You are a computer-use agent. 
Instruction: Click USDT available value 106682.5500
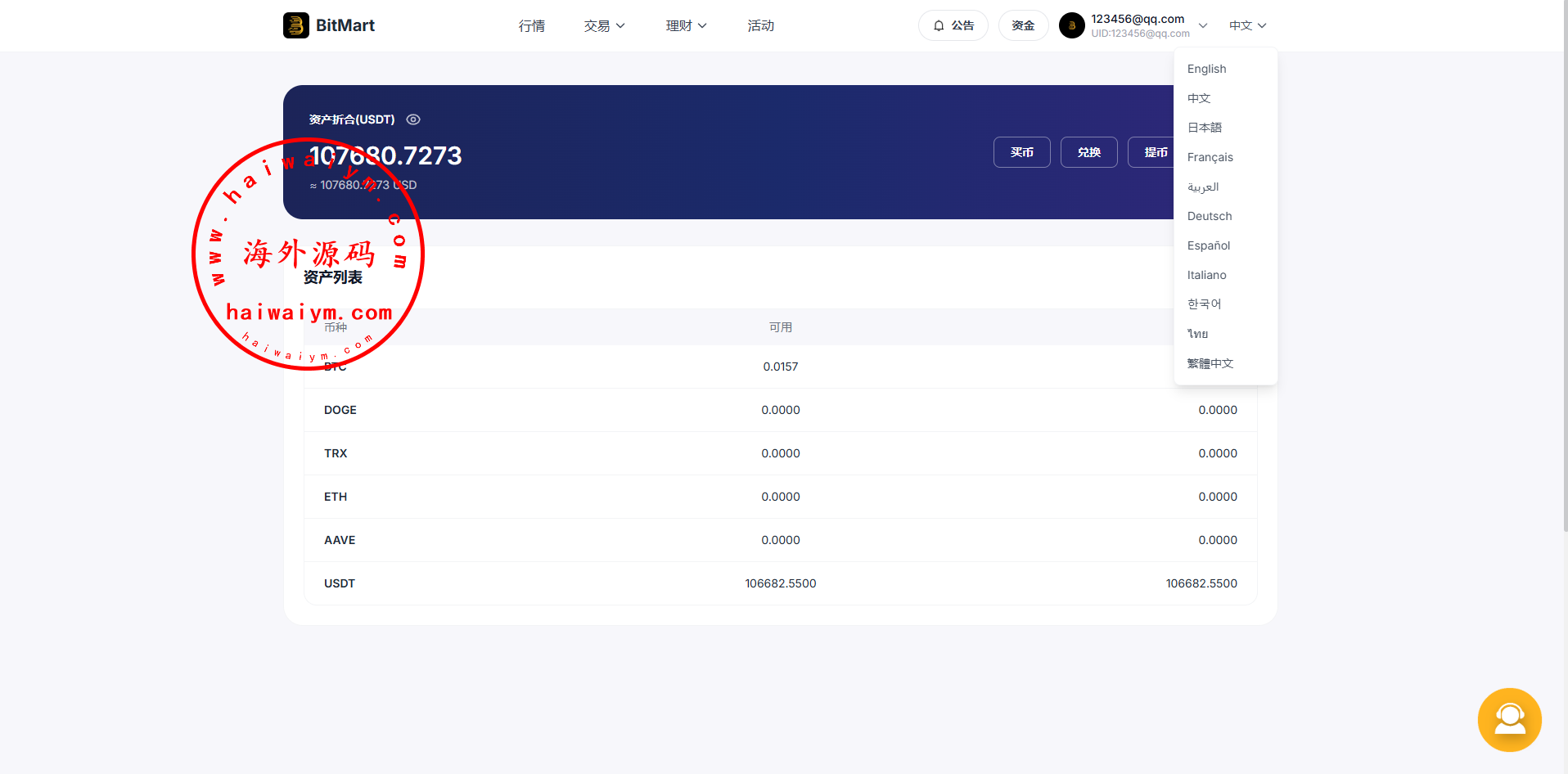(781, 583)
